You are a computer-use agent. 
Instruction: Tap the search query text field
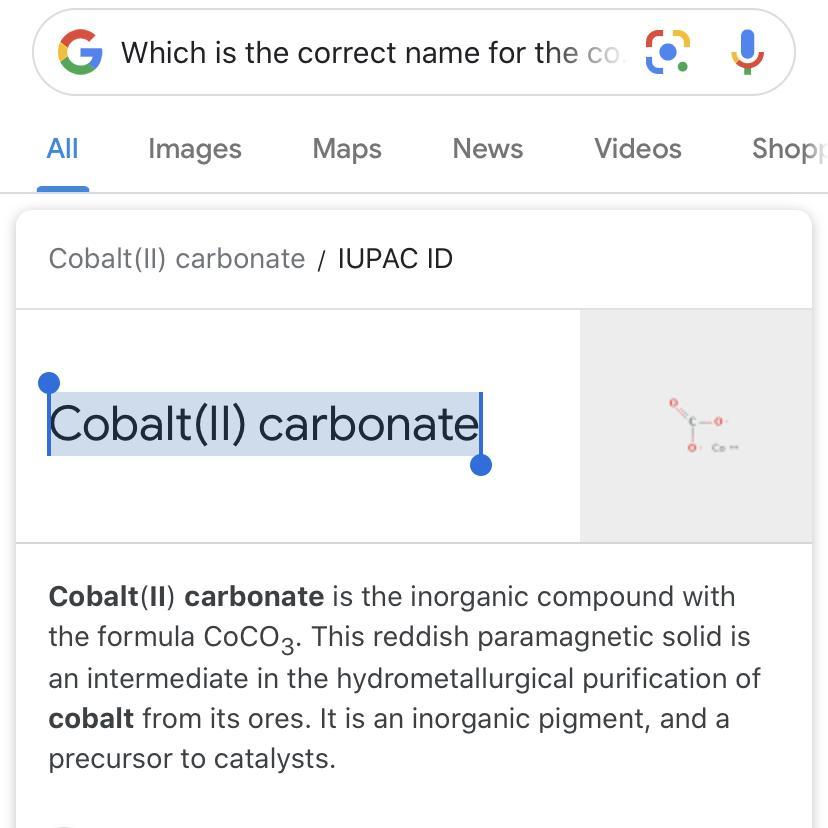(x=370, y=52)
